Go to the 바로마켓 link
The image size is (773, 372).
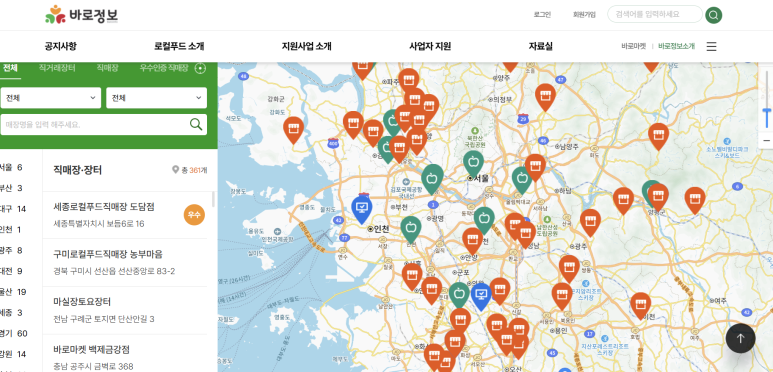tap(633, 46)
